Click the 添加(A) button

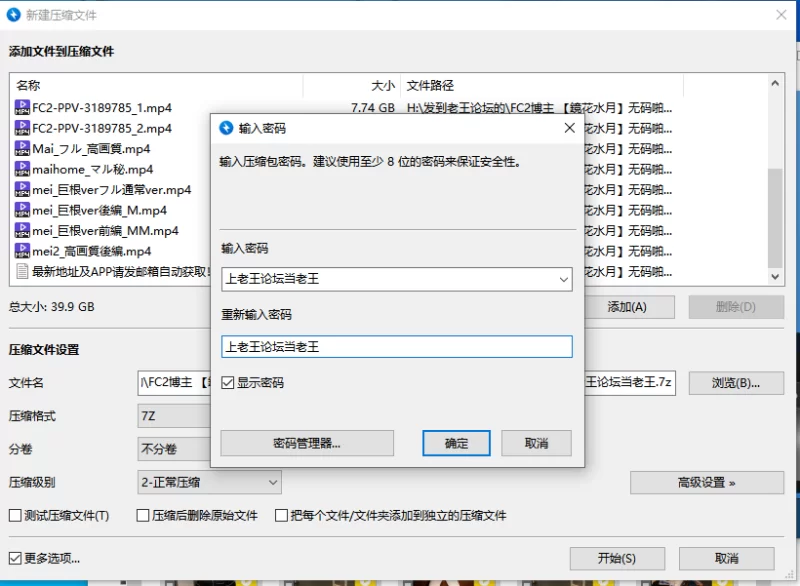coord(630,307)
